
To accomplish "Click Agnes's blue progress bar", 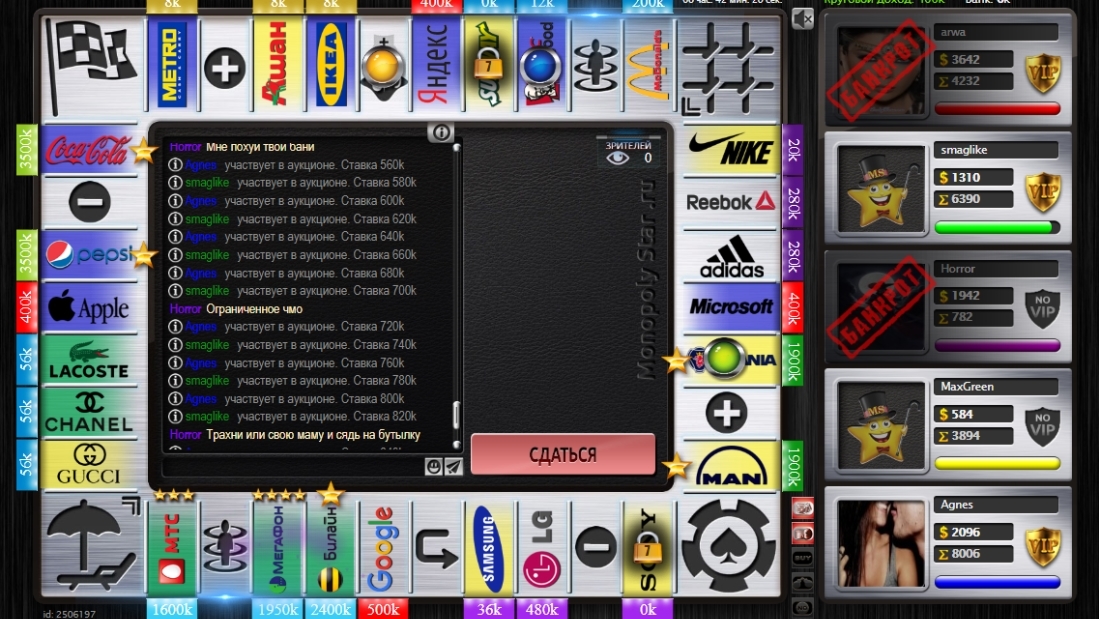I will tap(997, 582).
